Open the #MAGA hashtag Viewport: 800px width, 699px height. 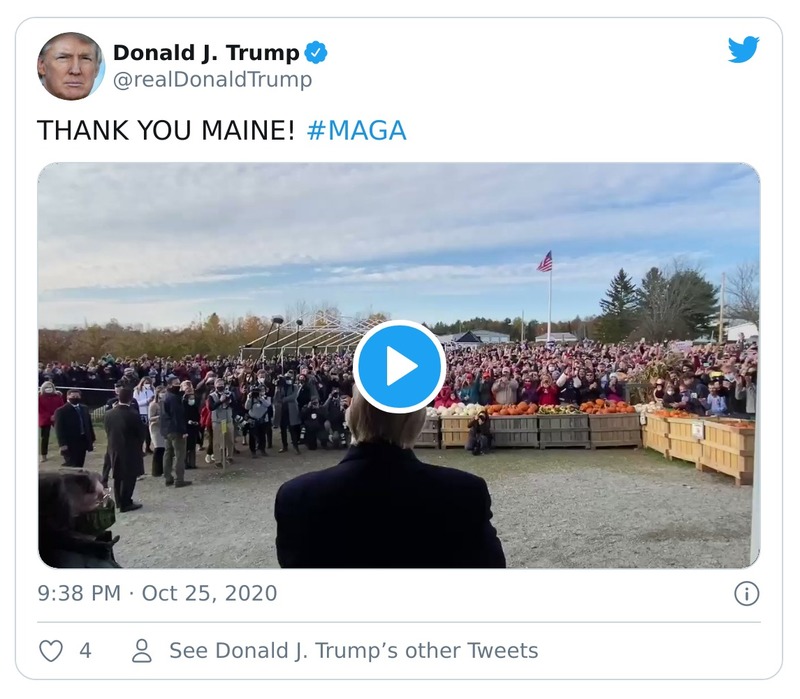(357, 128)
